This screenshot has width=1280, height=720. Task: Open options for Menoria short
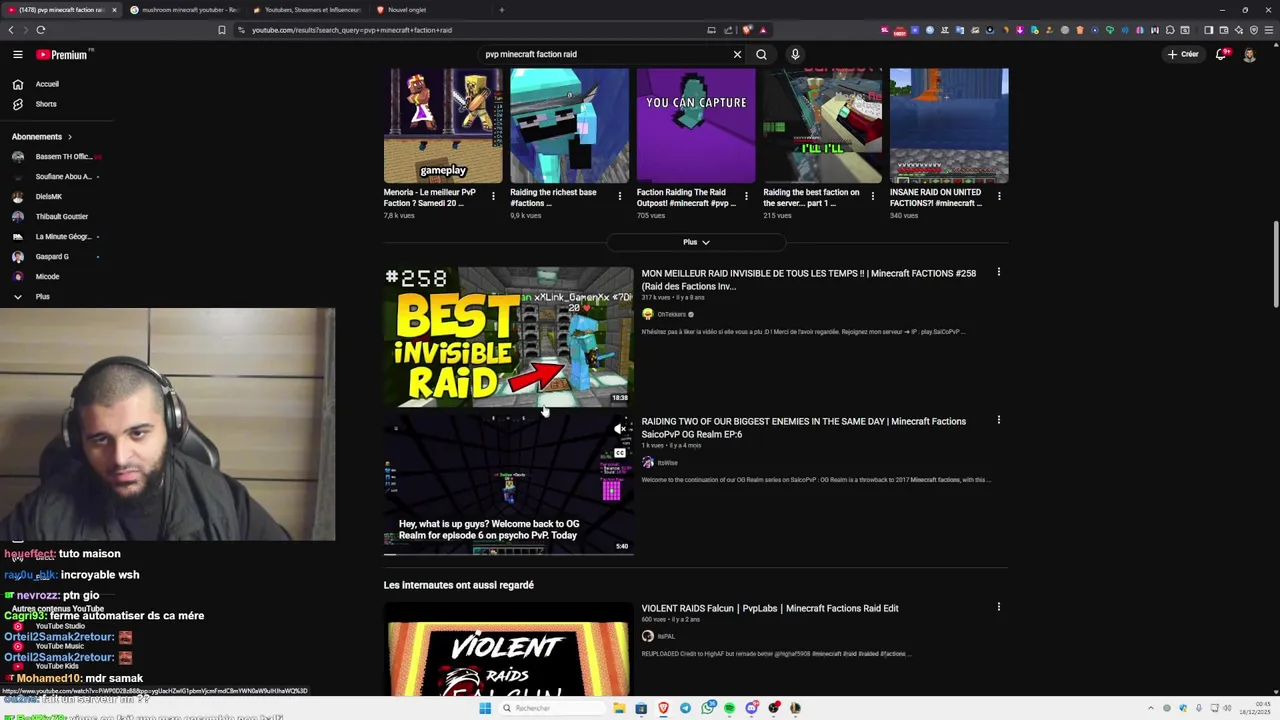point(493,196)
